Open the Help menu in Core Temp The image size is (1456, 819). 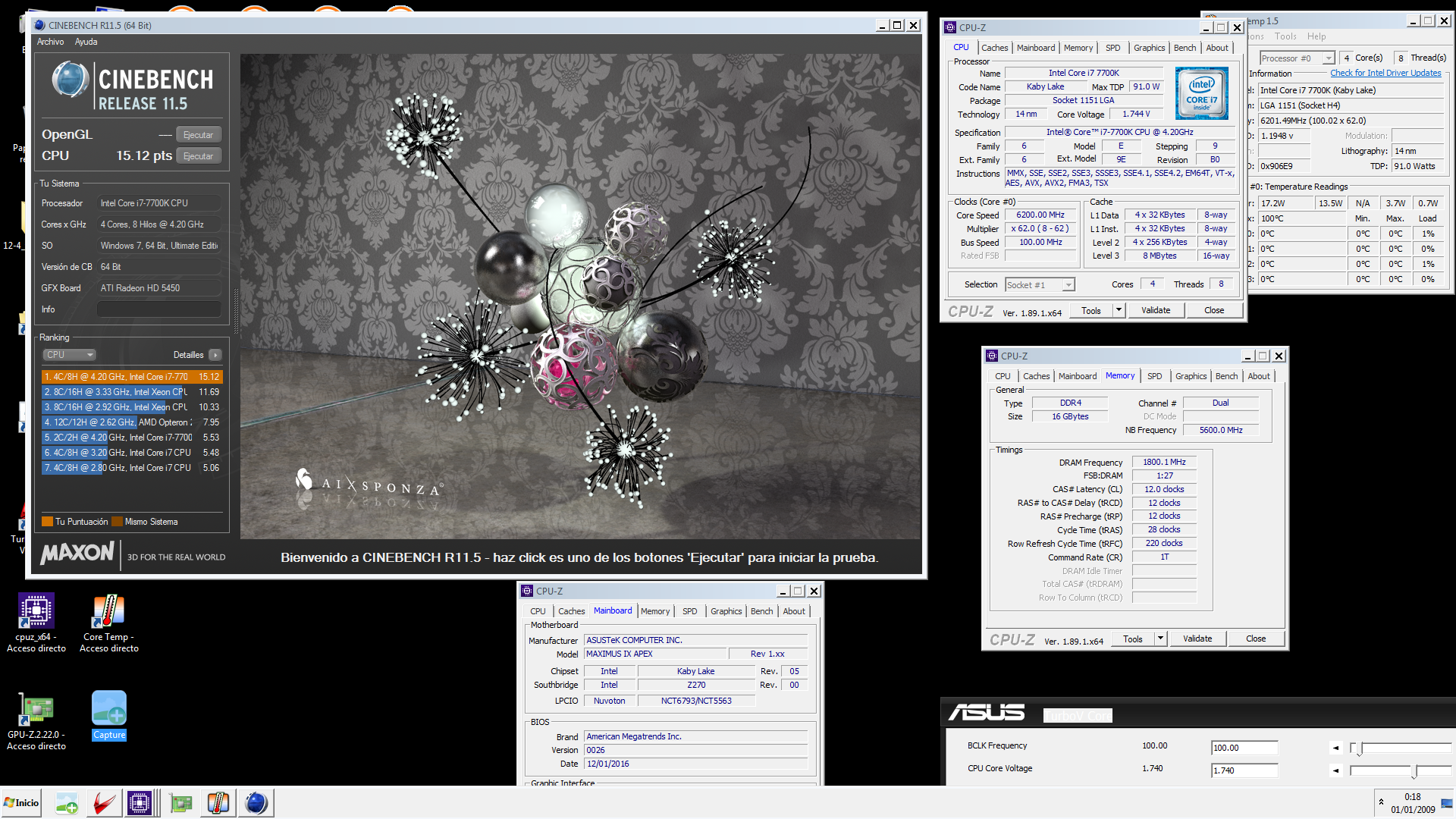click(x=1316, y=36)
